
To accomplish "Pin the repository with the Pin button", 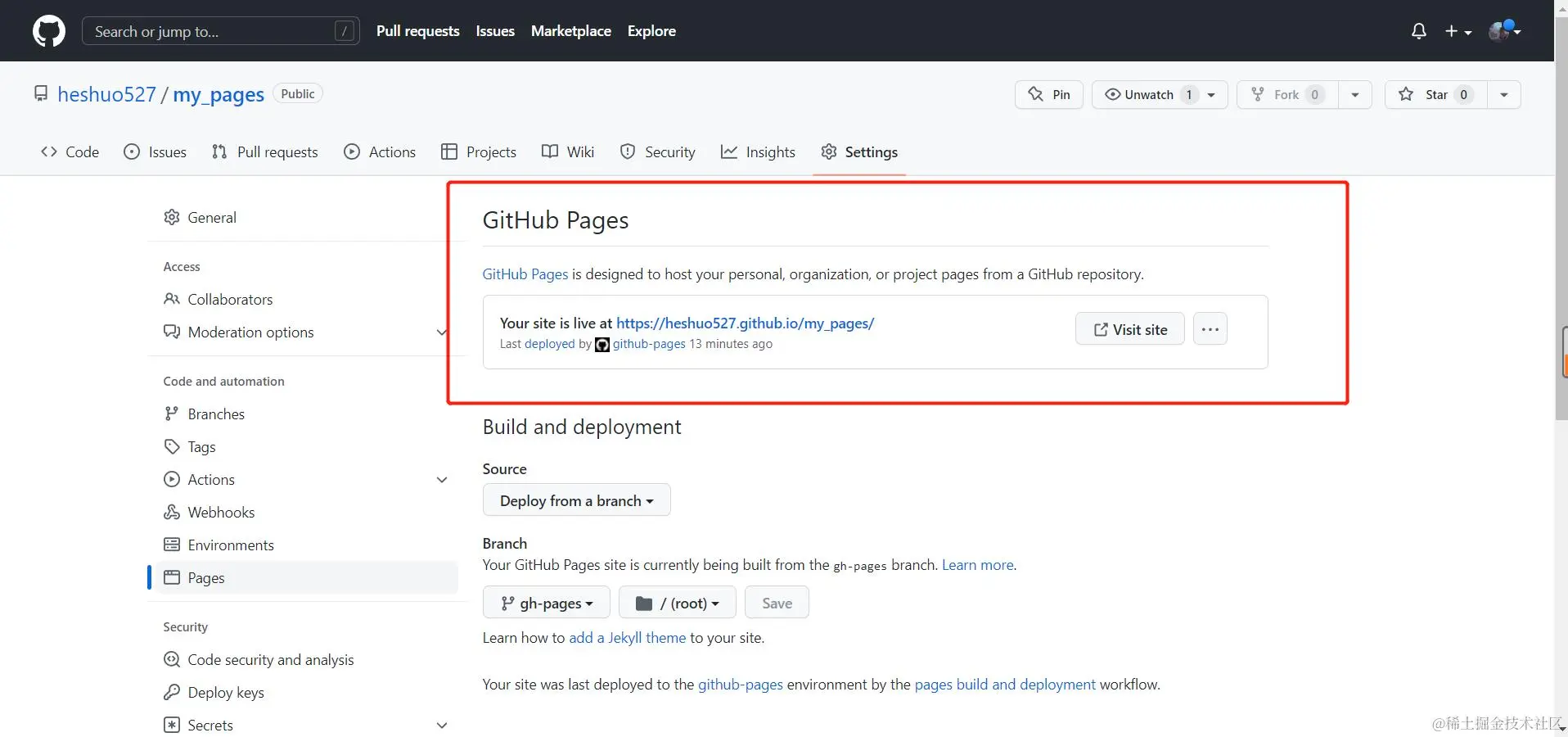I will point(1049,95).
